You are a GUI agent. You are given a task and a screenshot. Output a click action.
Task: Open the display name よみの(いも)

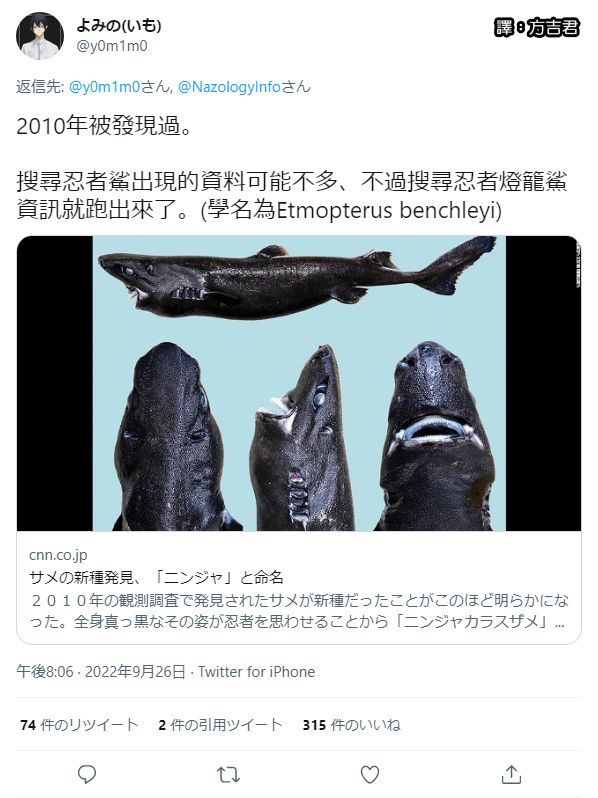(x=119, y=24)
